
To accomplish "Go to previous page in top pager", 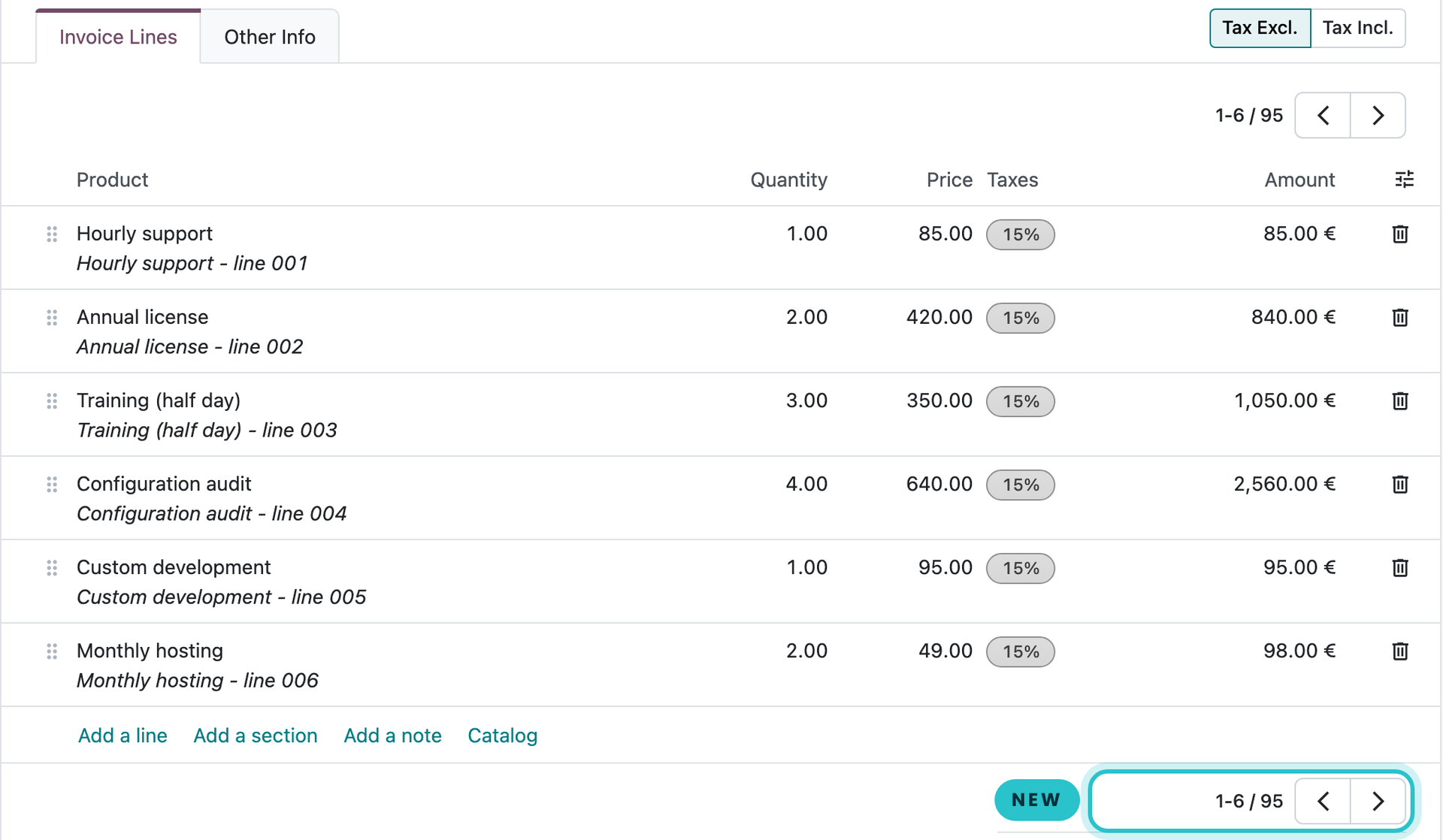I will 1323,116.
